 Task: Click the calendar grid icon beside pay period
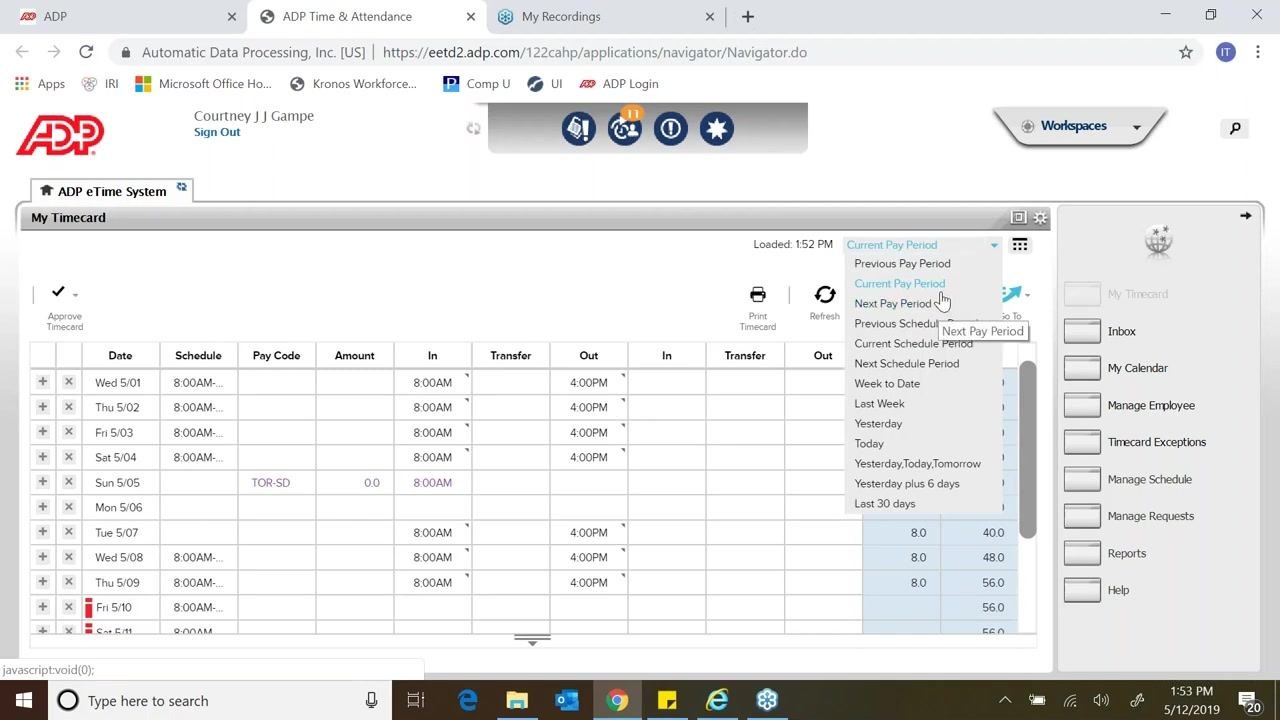coord(1019,245)
